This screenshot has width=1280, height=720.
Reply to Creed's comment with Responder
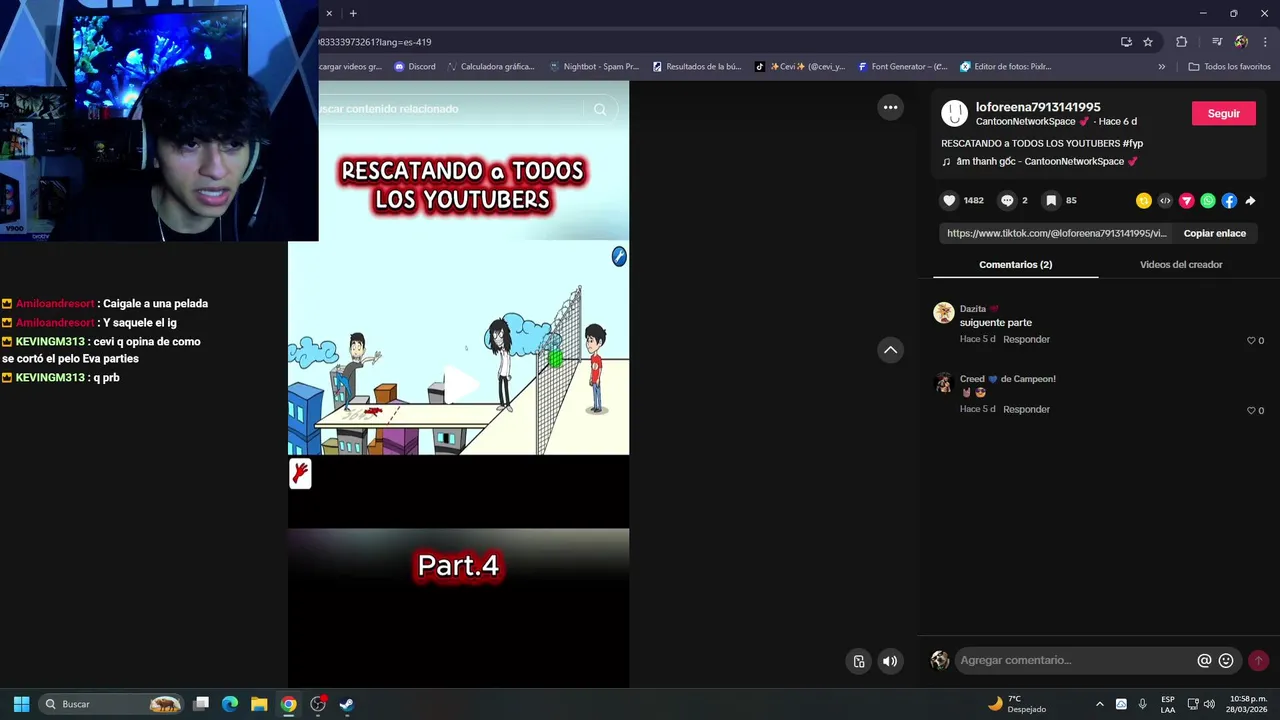1026,409
